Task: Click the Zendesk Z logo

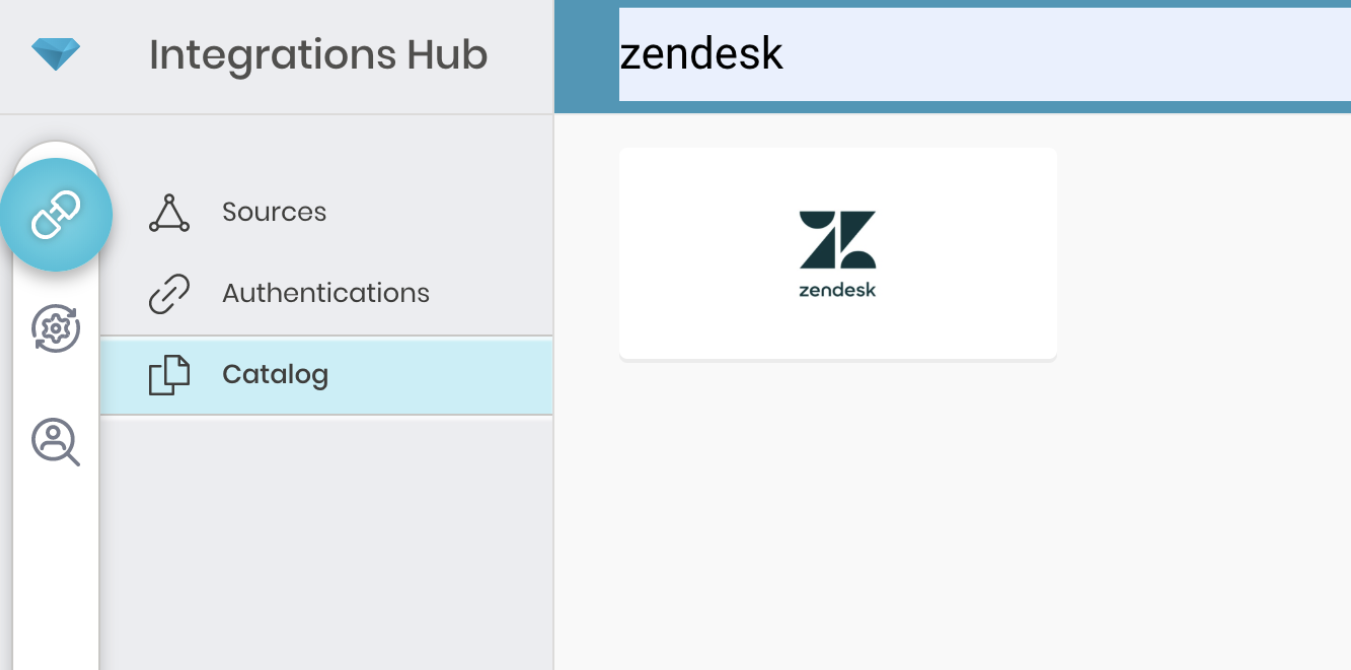Action: click(x=838, y=240)
